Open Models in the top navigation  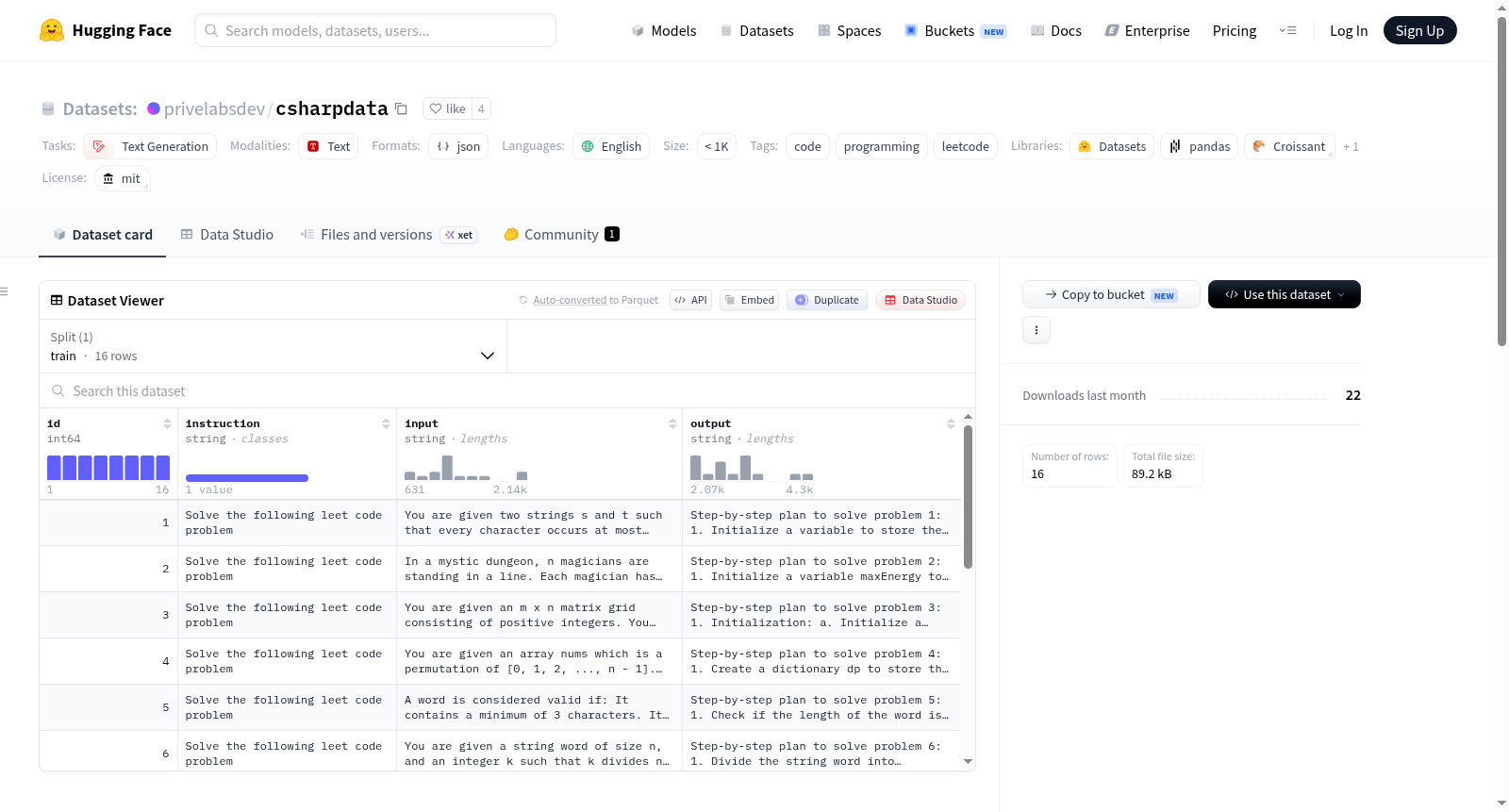664,30
